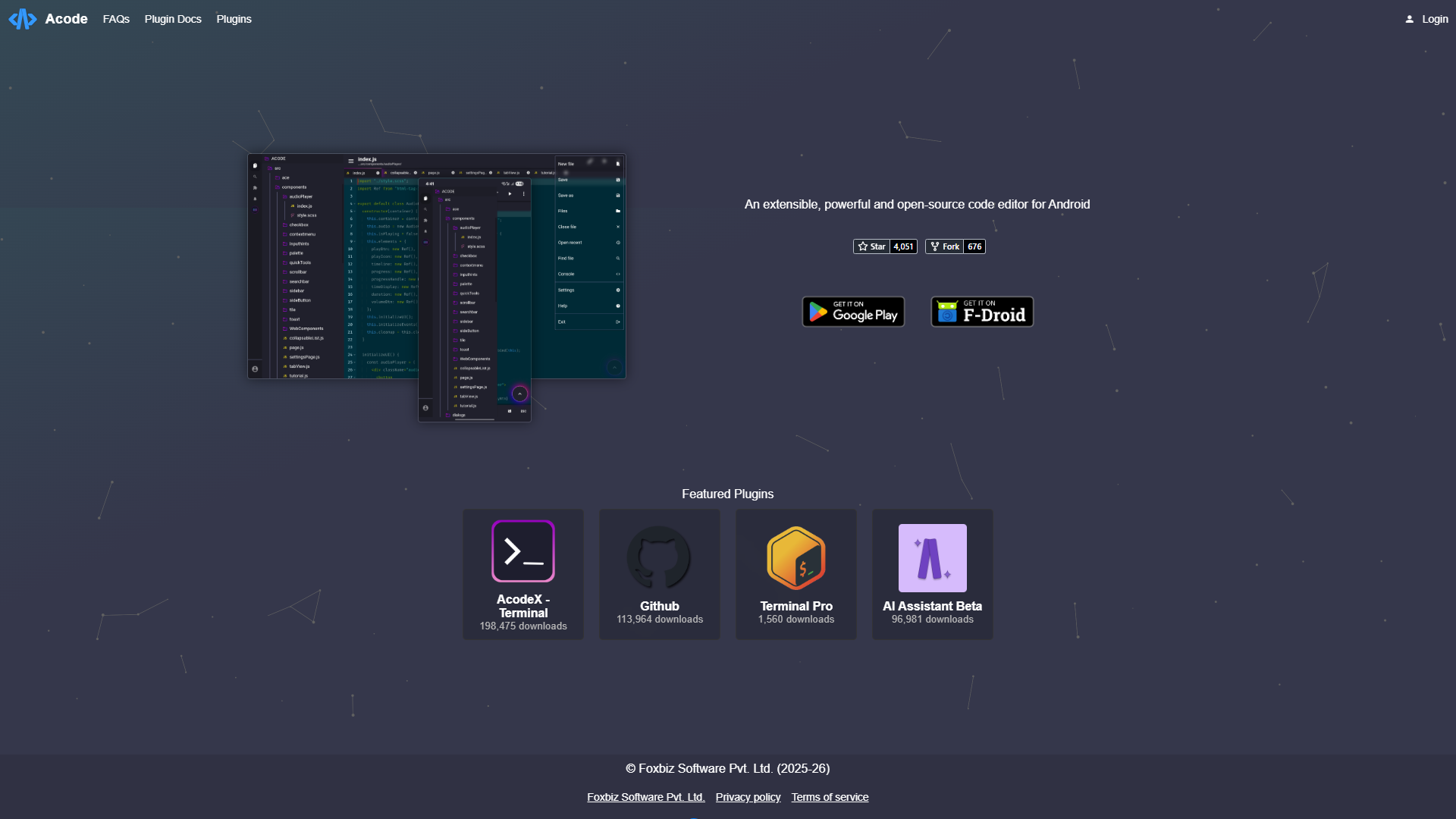The height and width of the screenshot is (819, 1456).
Task: Click the star count 4,051
Action: tap(903, 246)
